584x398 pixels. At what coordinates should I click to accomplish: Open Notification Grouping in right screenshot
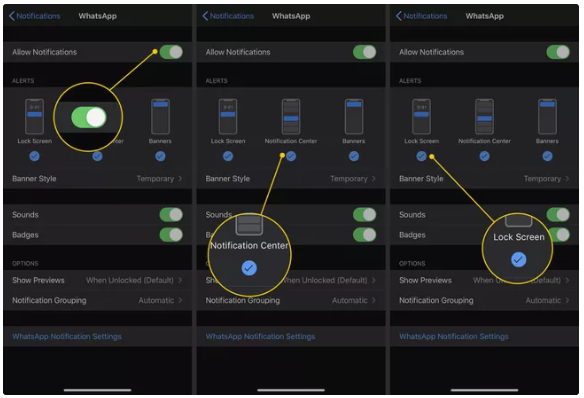pos(484,300)
